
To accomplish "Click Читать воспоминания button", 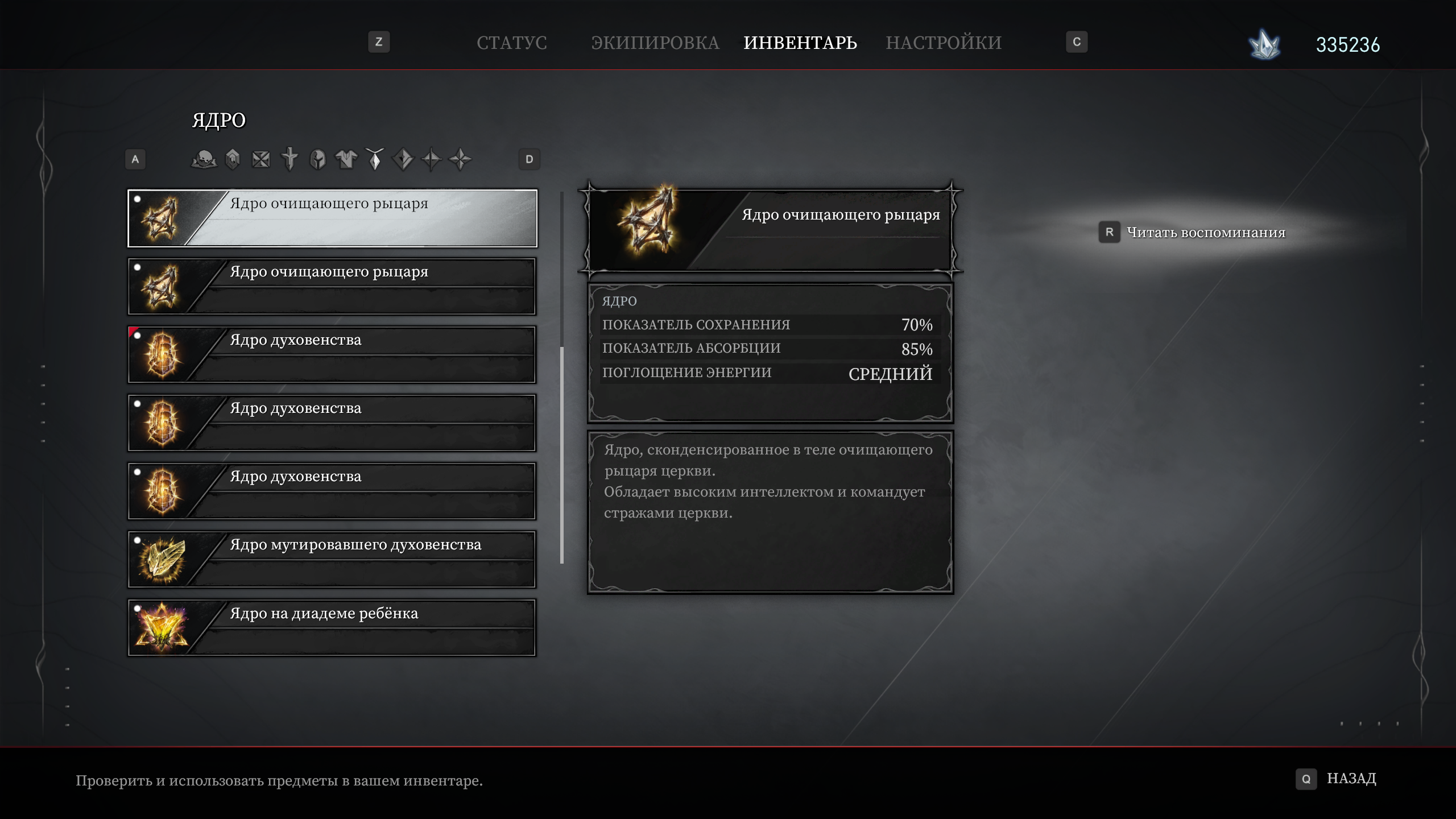I will click(x=1192, y=232).
